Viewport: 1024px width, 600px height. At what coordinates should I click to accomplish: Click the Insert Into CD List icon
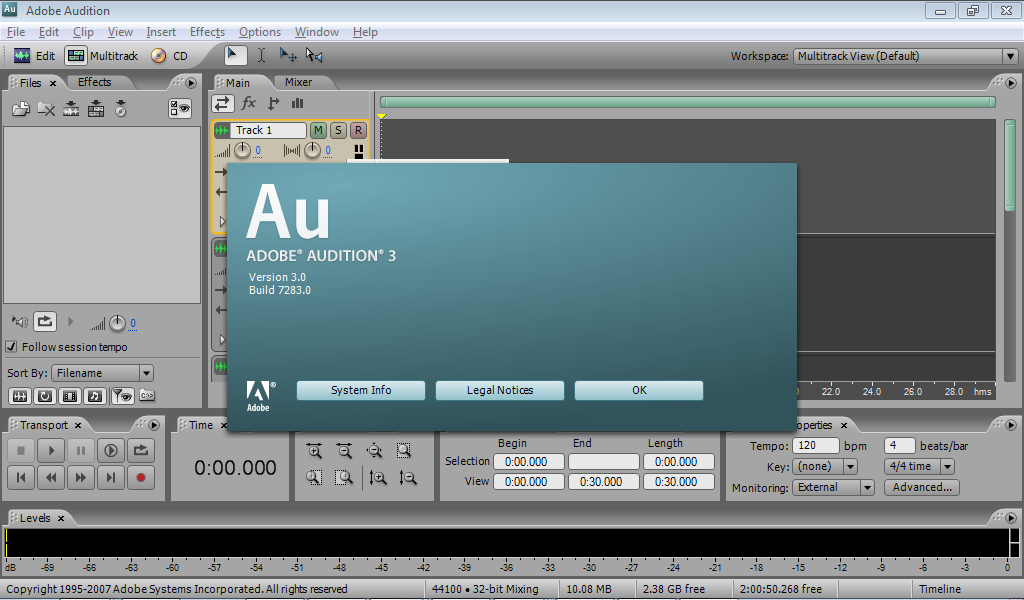(121, 108)
